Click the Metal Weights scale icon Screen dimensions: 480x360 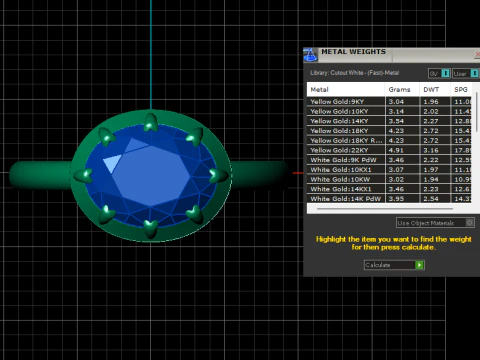pos(310,55)
